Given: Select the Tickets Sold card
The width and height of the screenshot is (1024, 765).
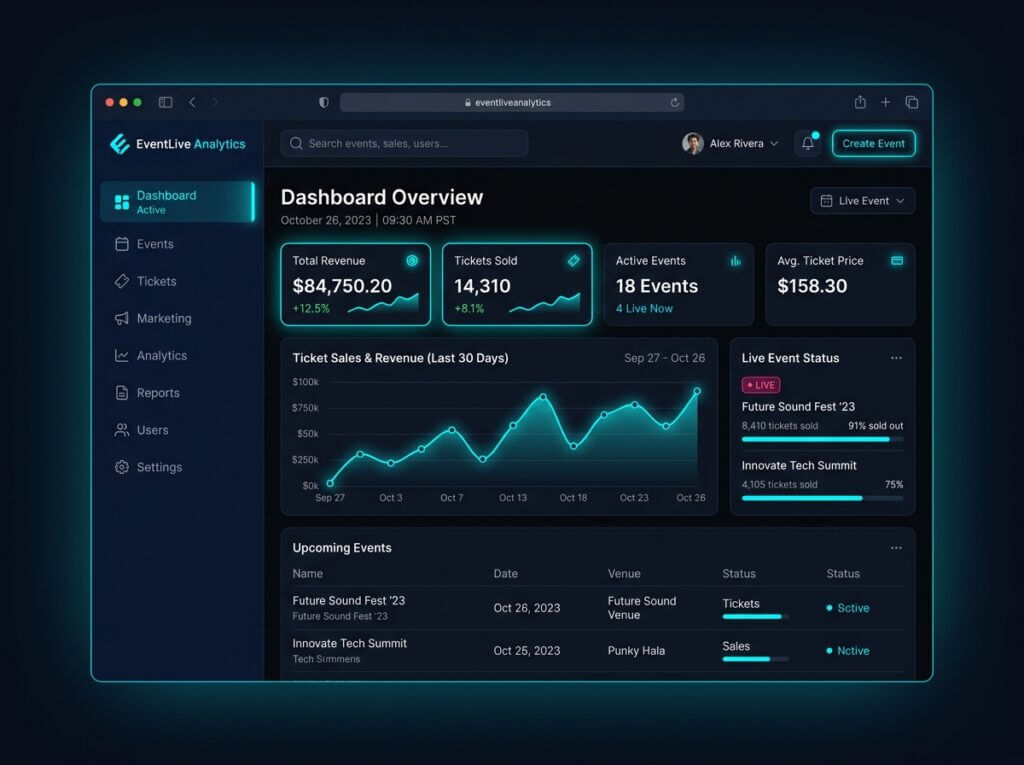Looking at the screenshot, I should coord(517,284).
